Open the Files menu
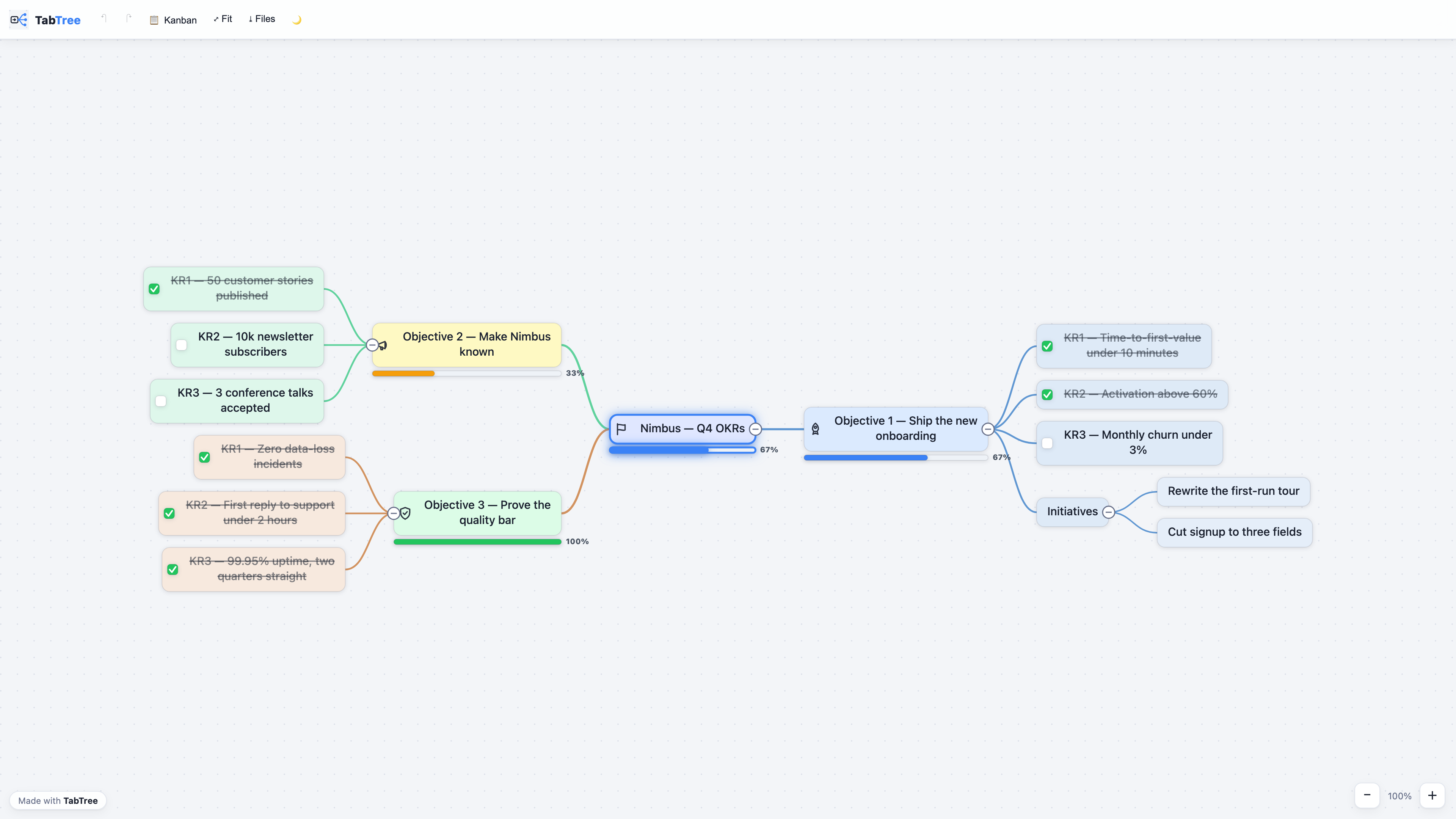The width and height of the screenshot is (1456, 819). click(x=262, y=19)
